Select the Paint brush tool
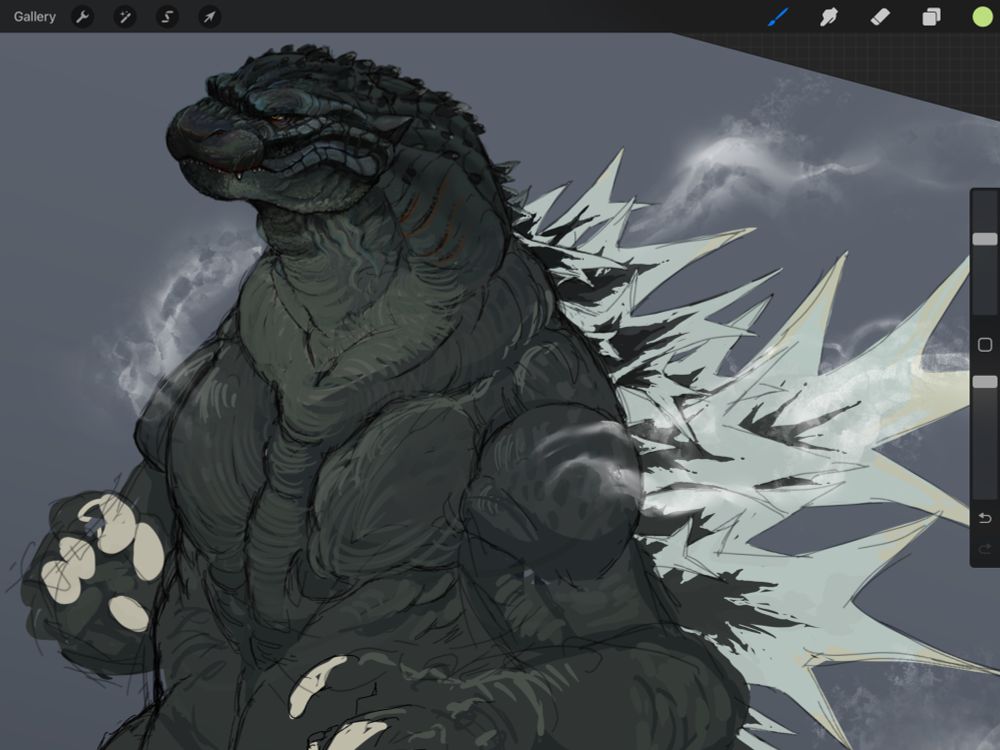Viewport: 1000px width, 750px height. tap(777, 17)
